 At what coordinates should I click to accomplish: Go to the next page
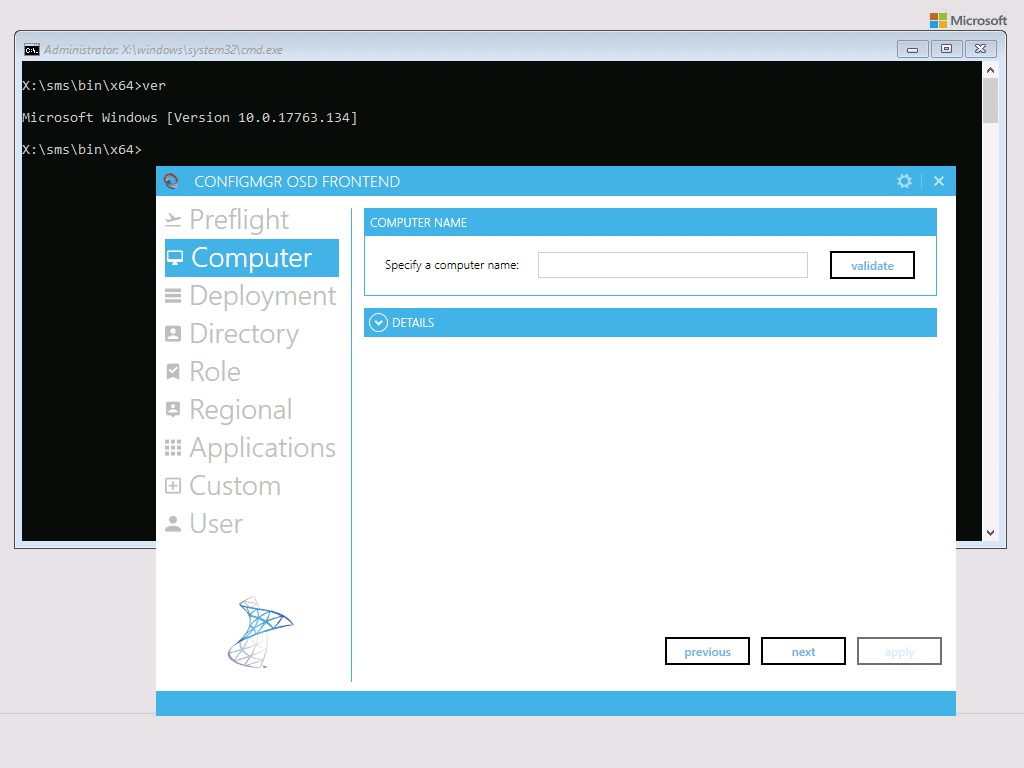pos(803,651)
